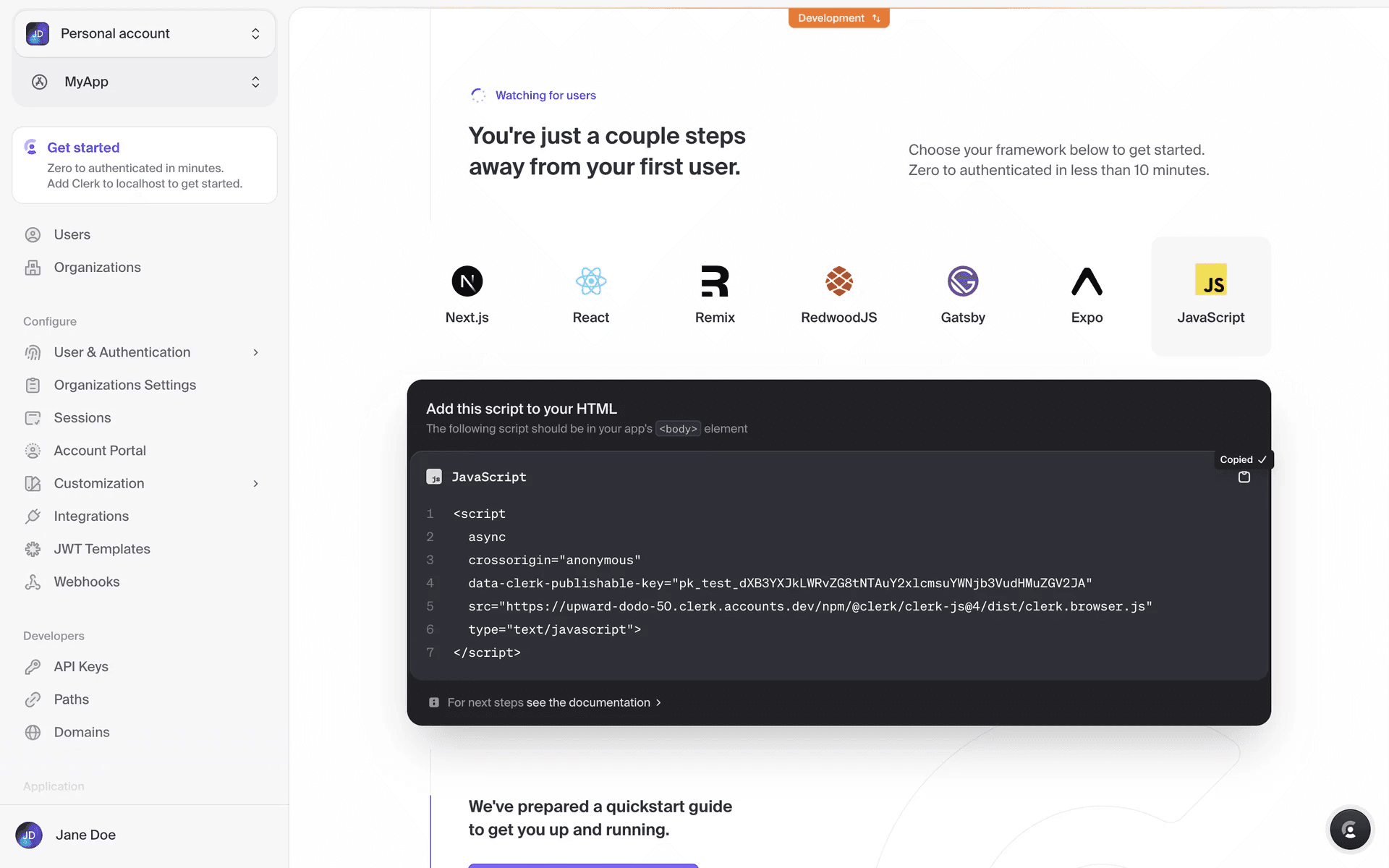Open the Clerk support chat bubble

pyautogui.click(x=1349, y=829)
